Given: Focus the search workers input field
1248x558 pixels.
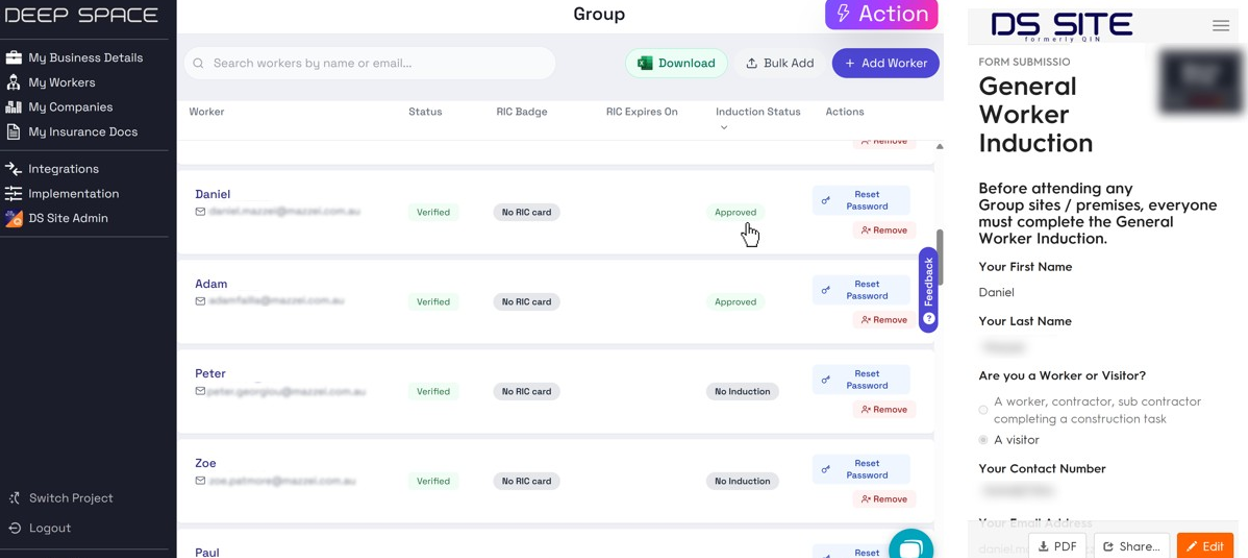Looking at the screenshot, I should (369, 63).
